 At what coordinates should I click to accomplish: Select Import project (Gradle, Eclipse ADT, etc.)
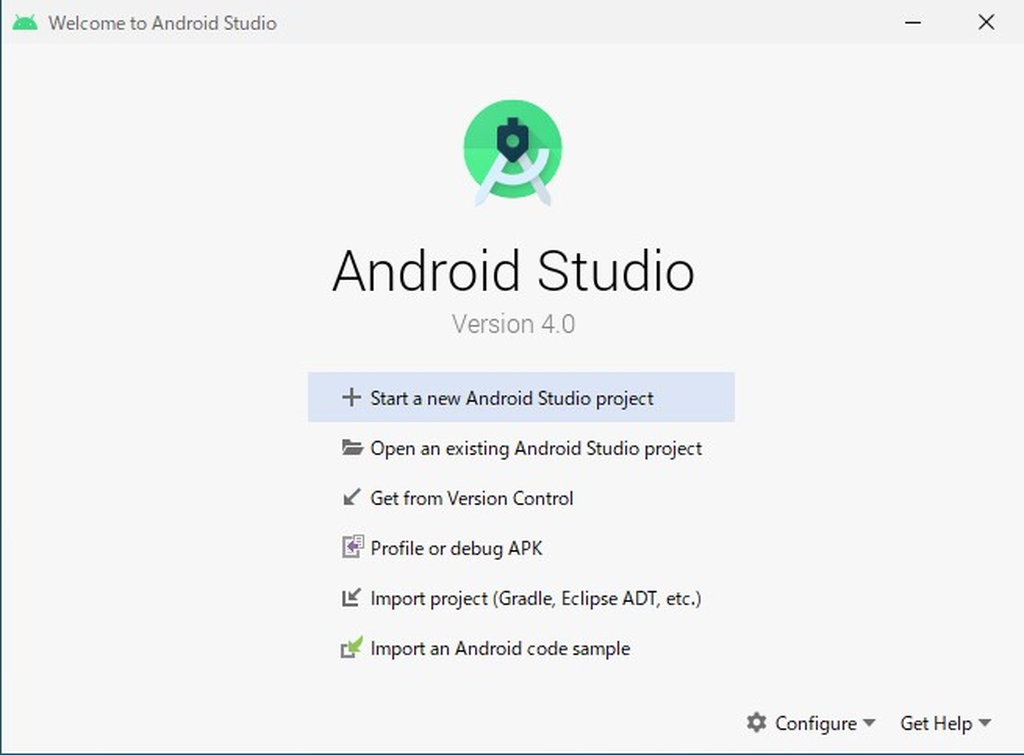534,598
